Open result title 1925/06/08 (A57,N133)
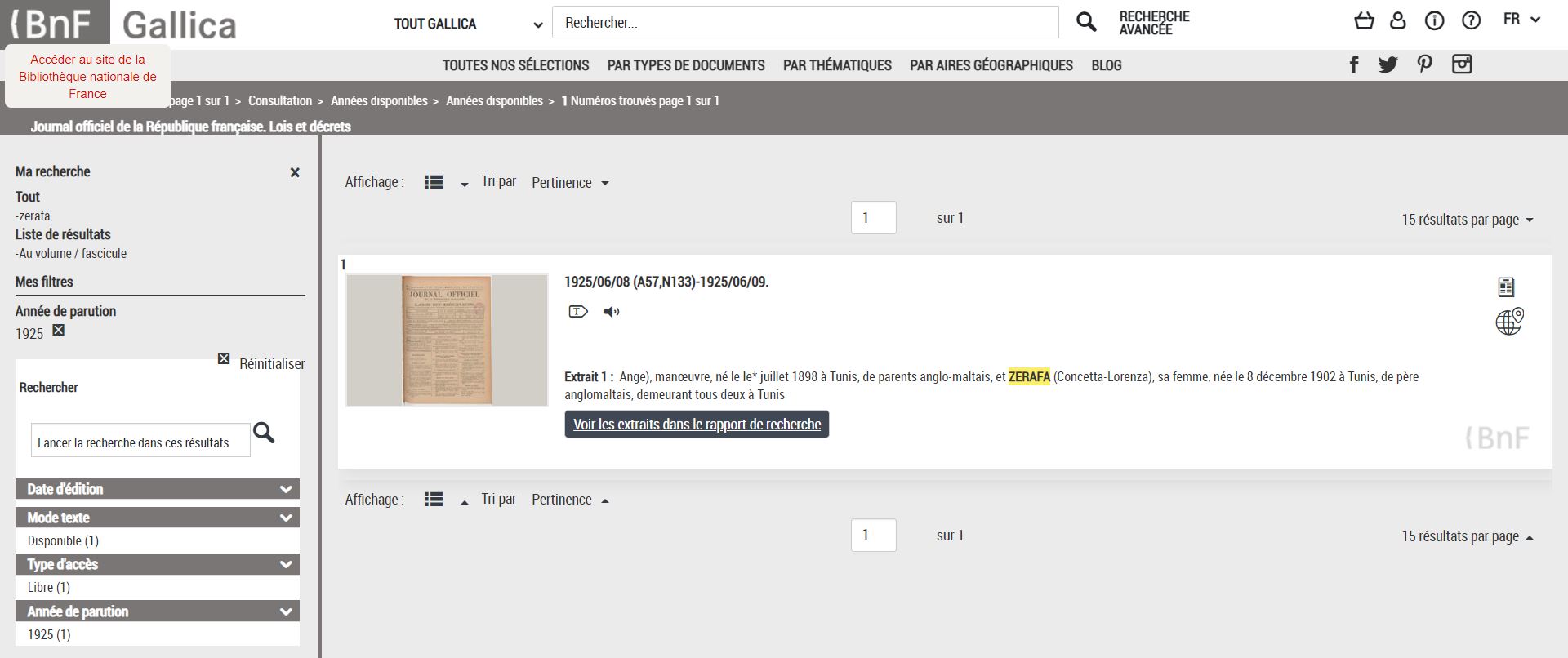 (x=666, y=282)
